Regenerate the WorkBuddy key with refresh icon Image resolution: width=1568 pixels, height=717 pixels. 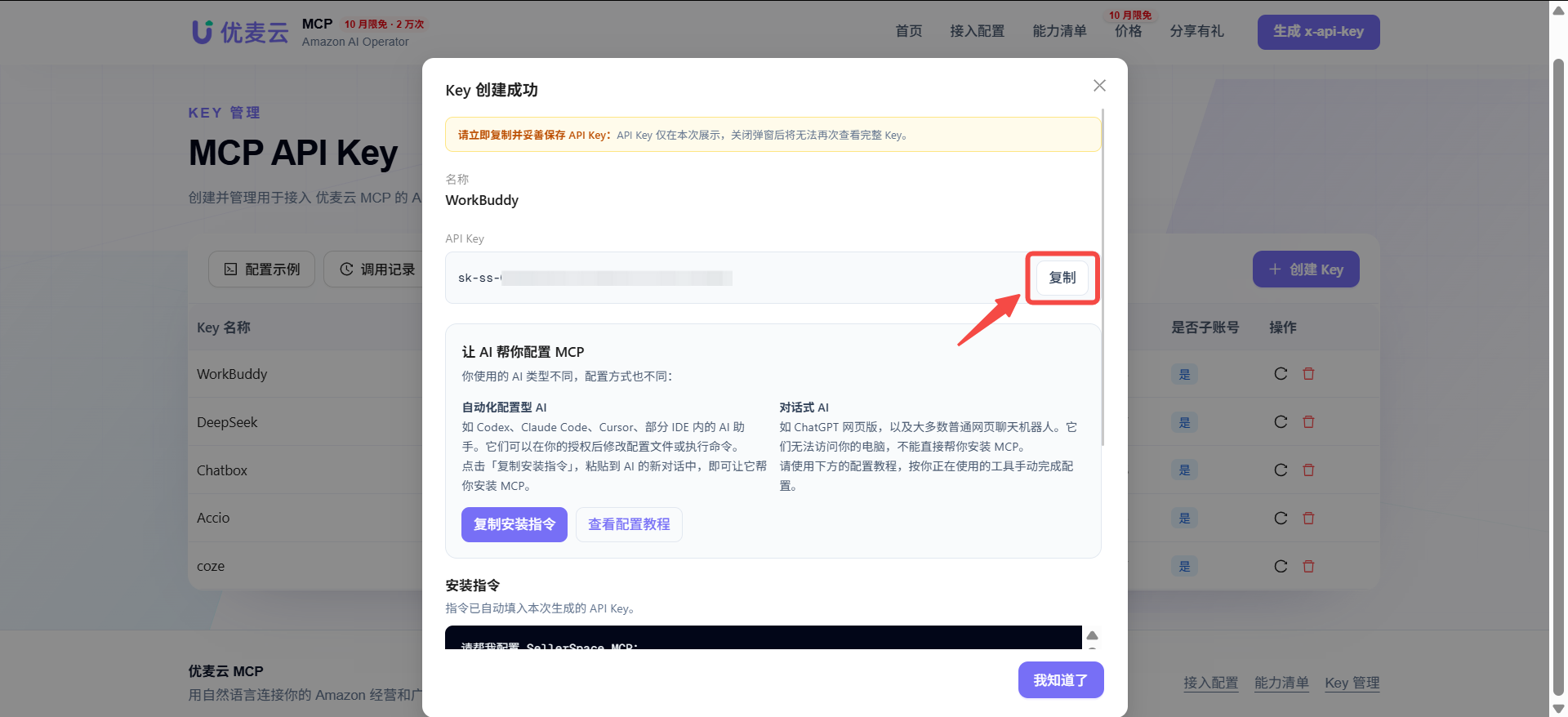point(1281,374)
